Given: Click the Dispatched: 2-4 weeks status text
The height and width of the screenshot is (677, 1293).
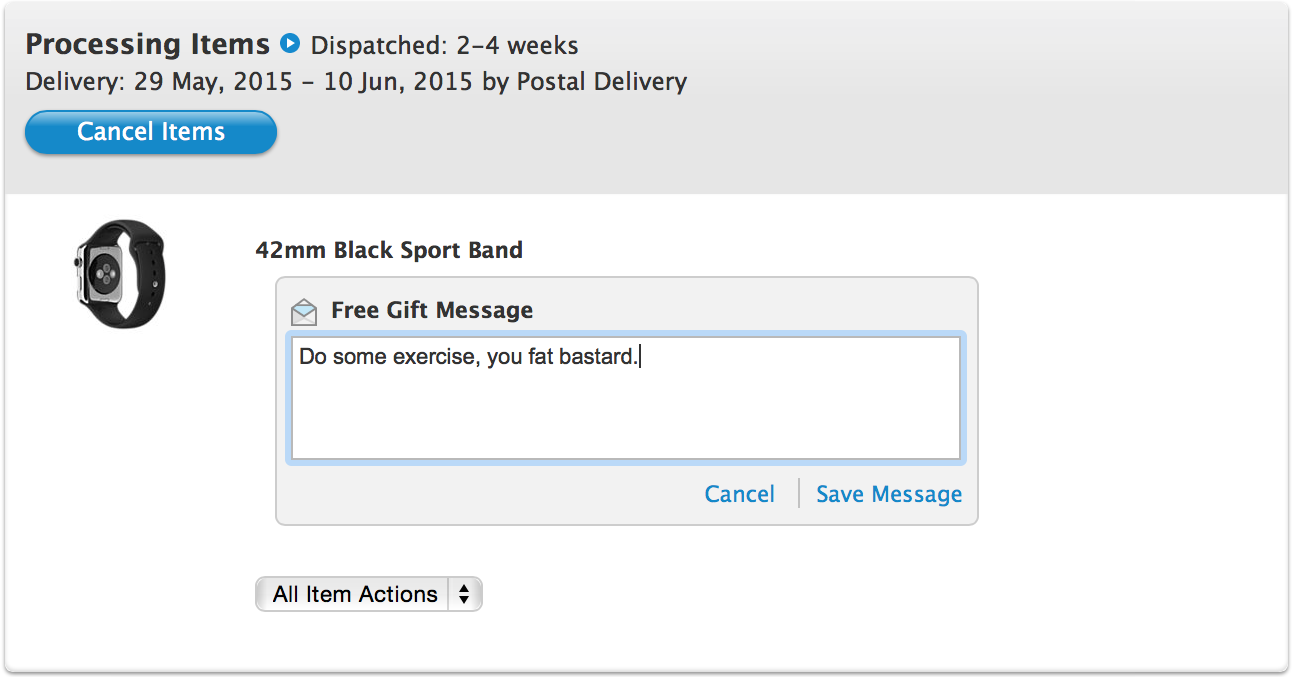Looking at the screenshot, I should tap(445, 46).
